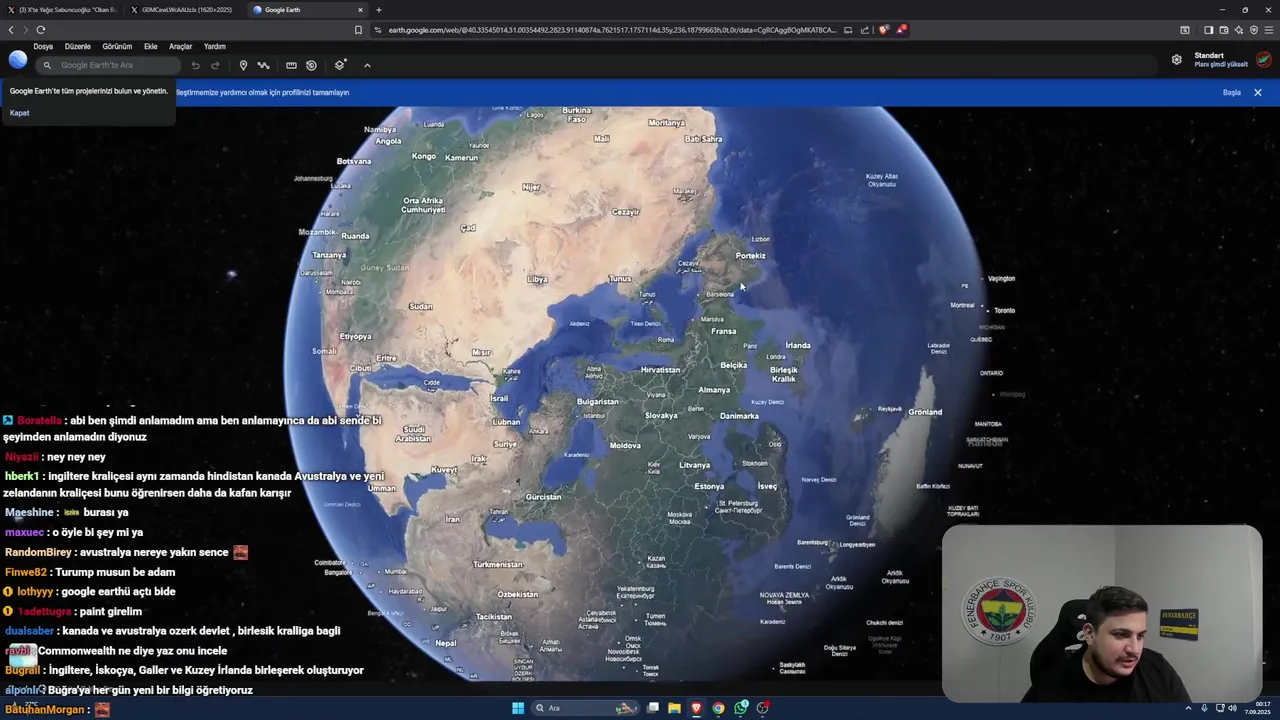
Task: Open the account profile avatar
Action: click(1264, 60)
